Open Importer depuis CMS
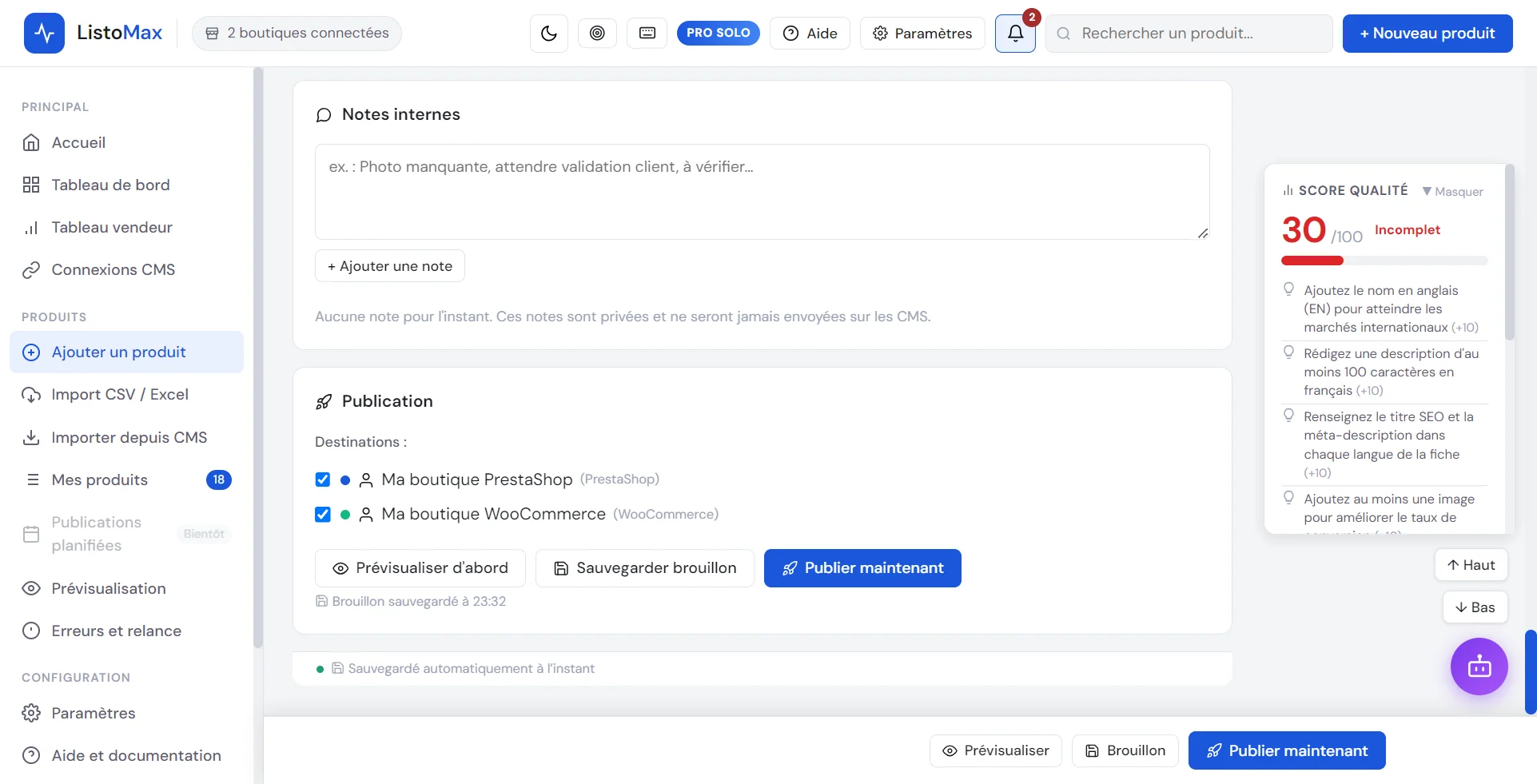The image size is (1537, 784). click(126, 437)
